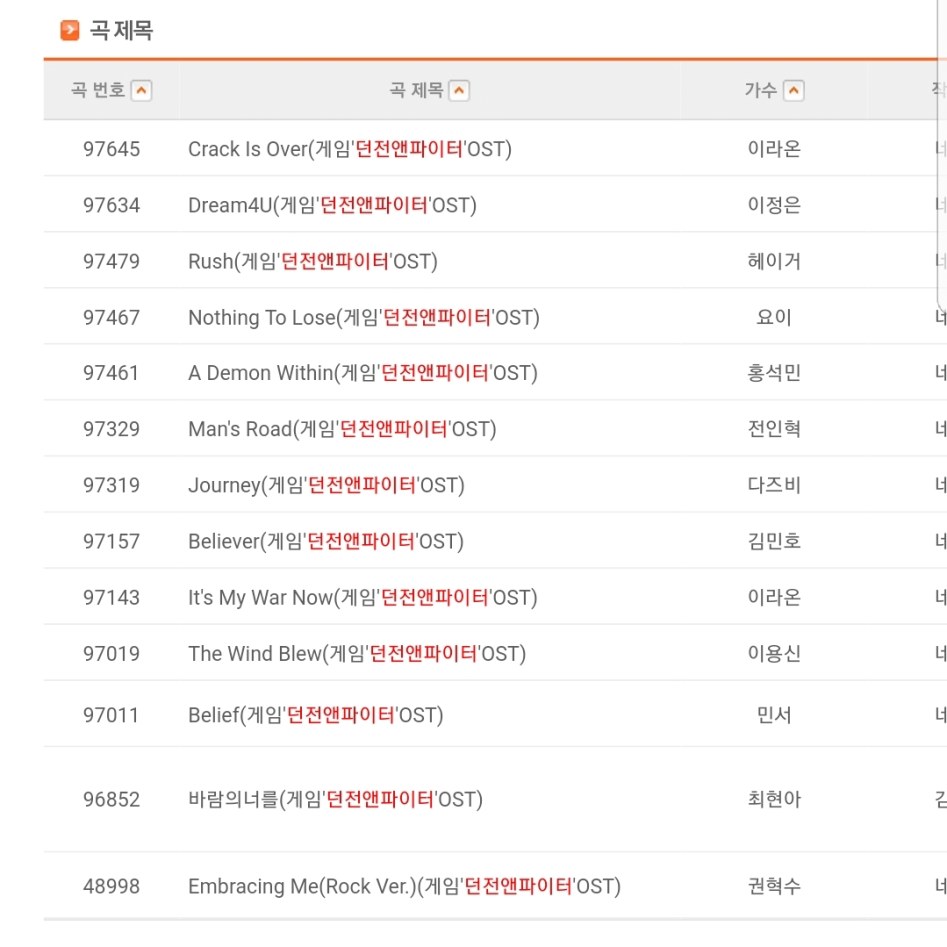
Task: Click singer name 이용신
Action: coord(774,654)
